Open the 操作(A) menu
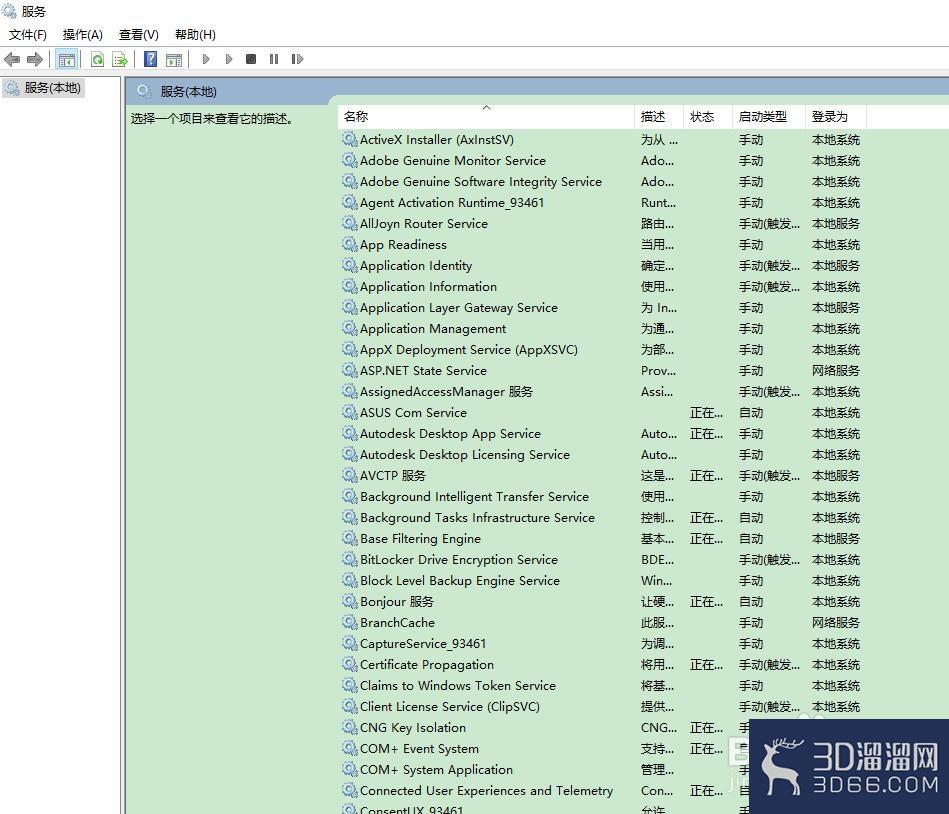 [83, 34]
